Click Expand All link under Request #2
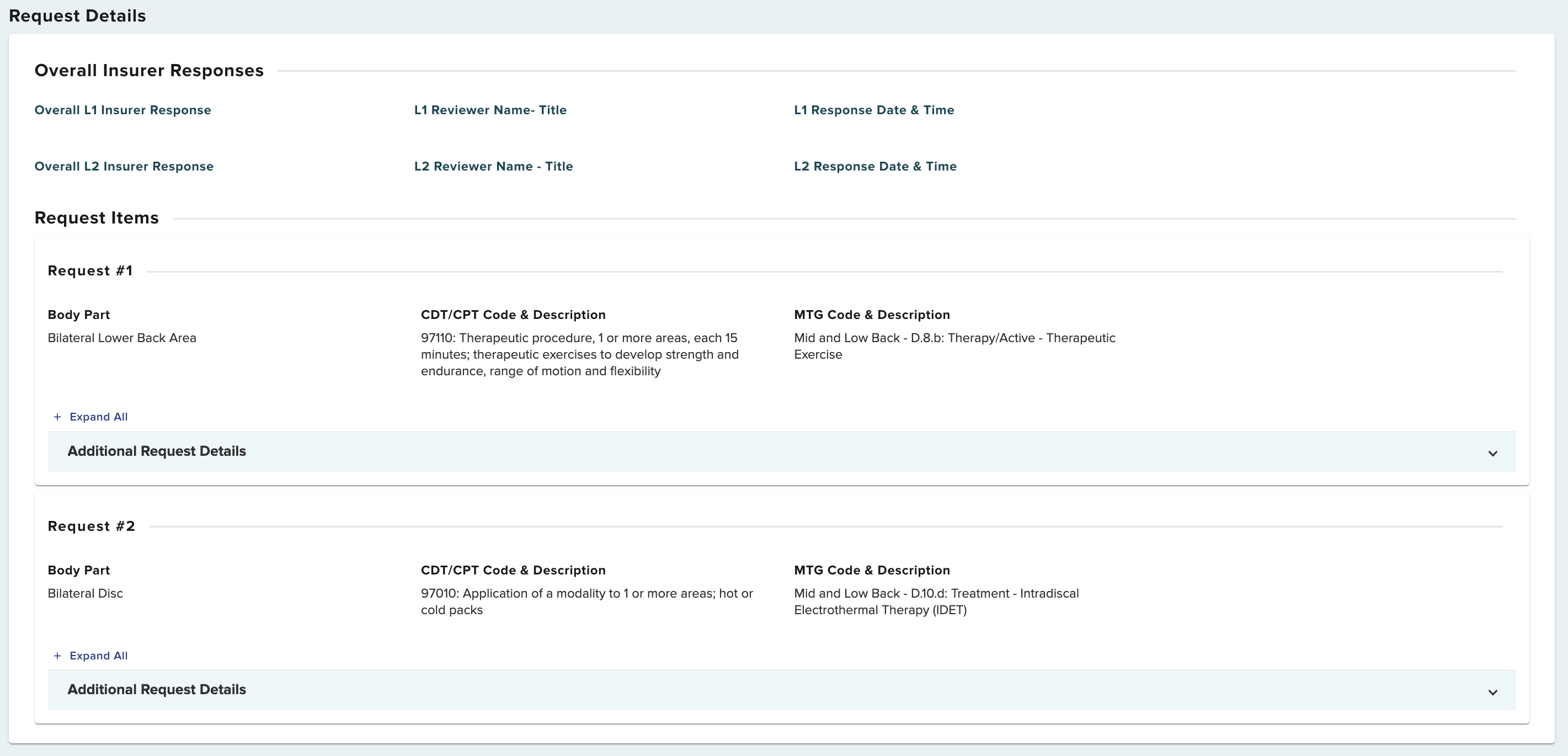The height and width of the screenshot is (756, 1568). (98, 656)
